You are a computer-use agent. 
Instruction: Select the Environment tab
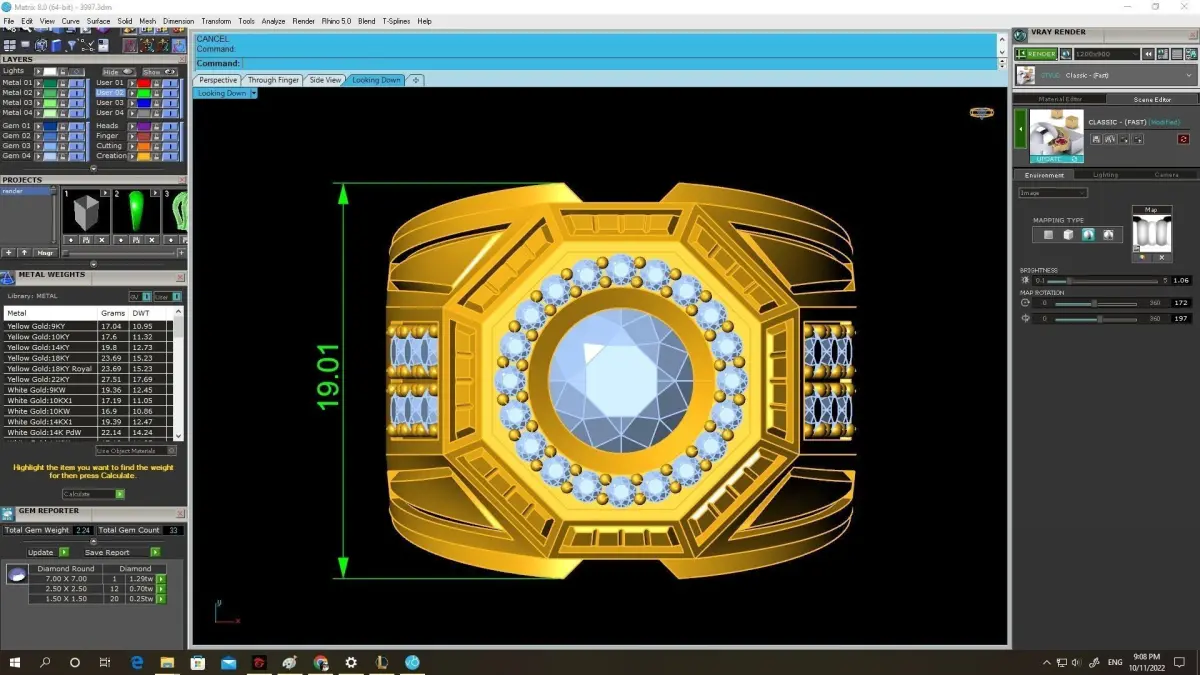click(1044, 175)
